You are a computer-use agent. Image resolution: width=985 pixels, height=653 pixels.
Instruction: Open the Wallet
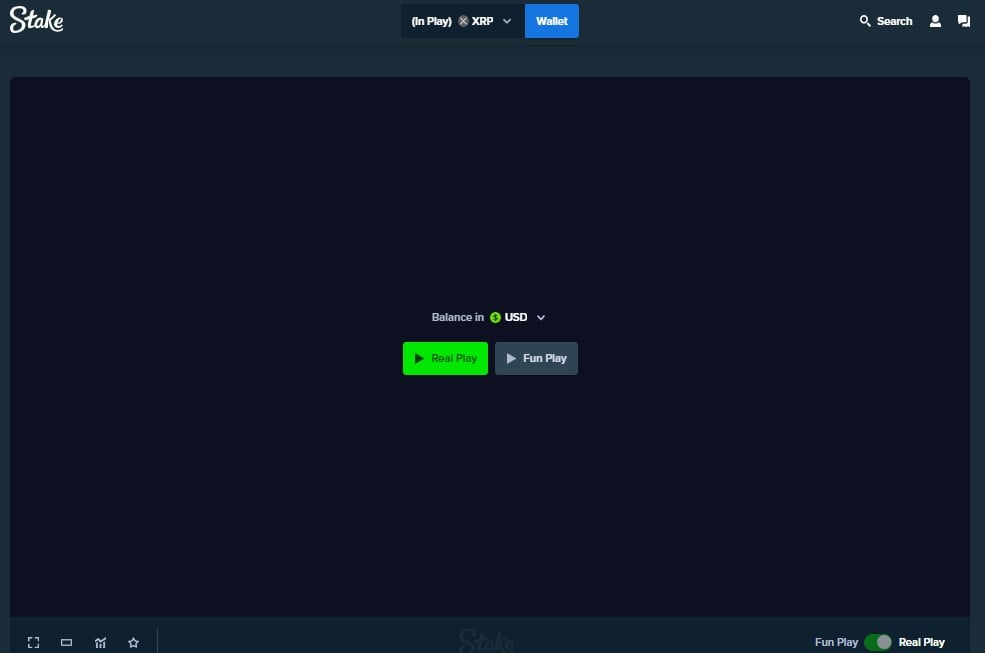(551, 21)
